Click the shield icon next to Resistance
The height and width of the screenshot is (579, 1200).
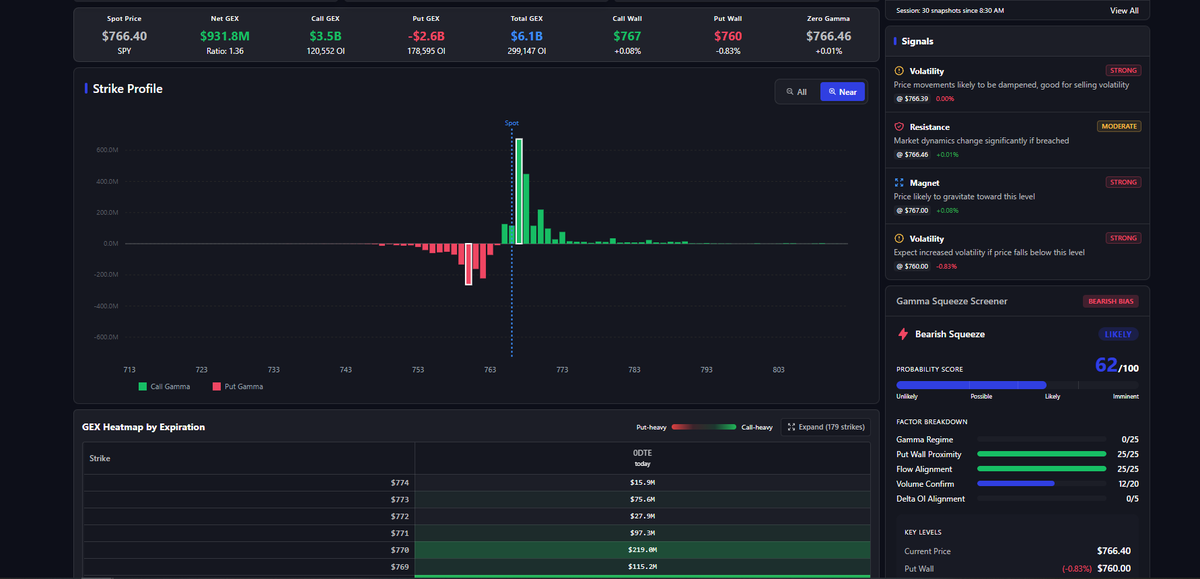899,127
